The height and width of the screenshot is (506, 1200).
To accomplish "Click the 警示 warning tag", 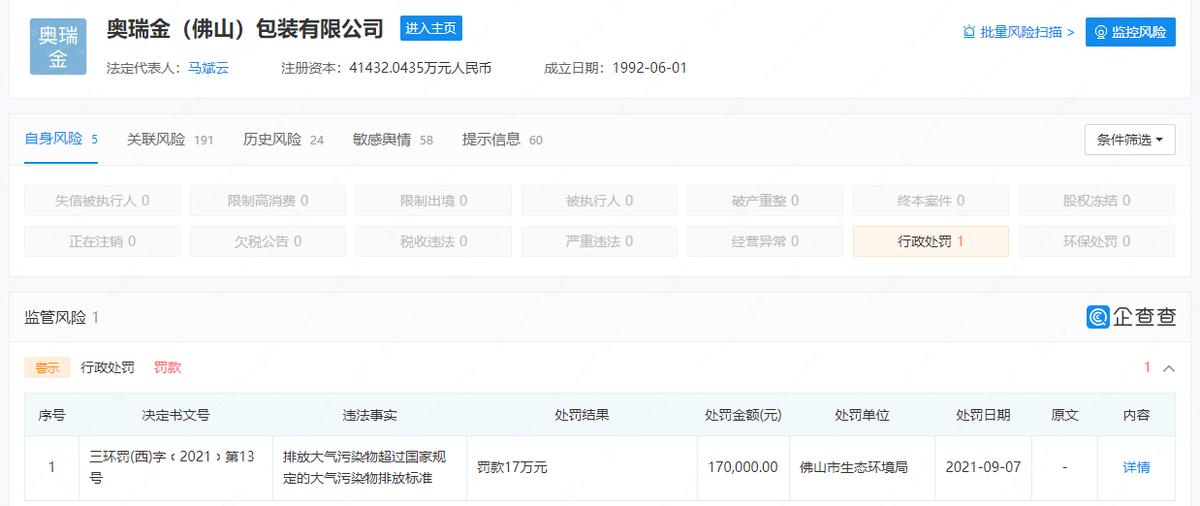I will pyautogui.click(x=47, y=368).
